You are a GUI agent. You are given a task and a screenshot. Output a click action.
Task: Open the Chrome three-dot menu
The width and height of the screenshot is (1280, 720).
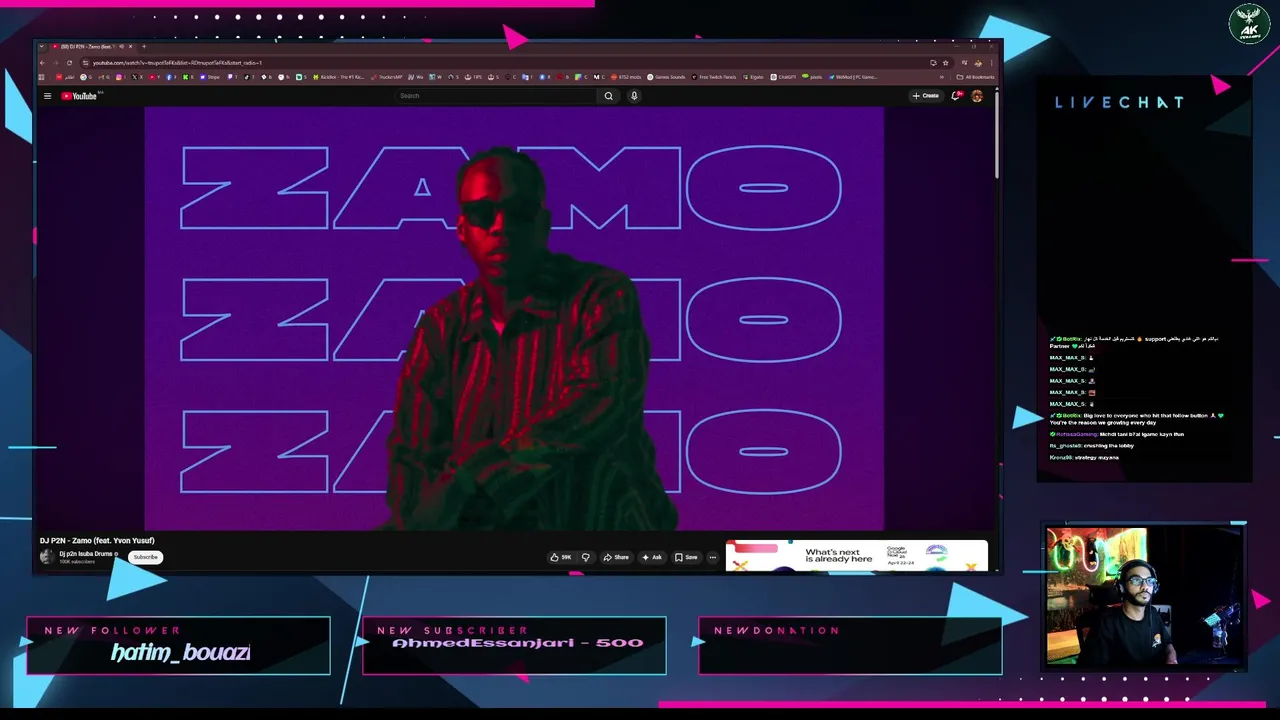tap(992, 63)
